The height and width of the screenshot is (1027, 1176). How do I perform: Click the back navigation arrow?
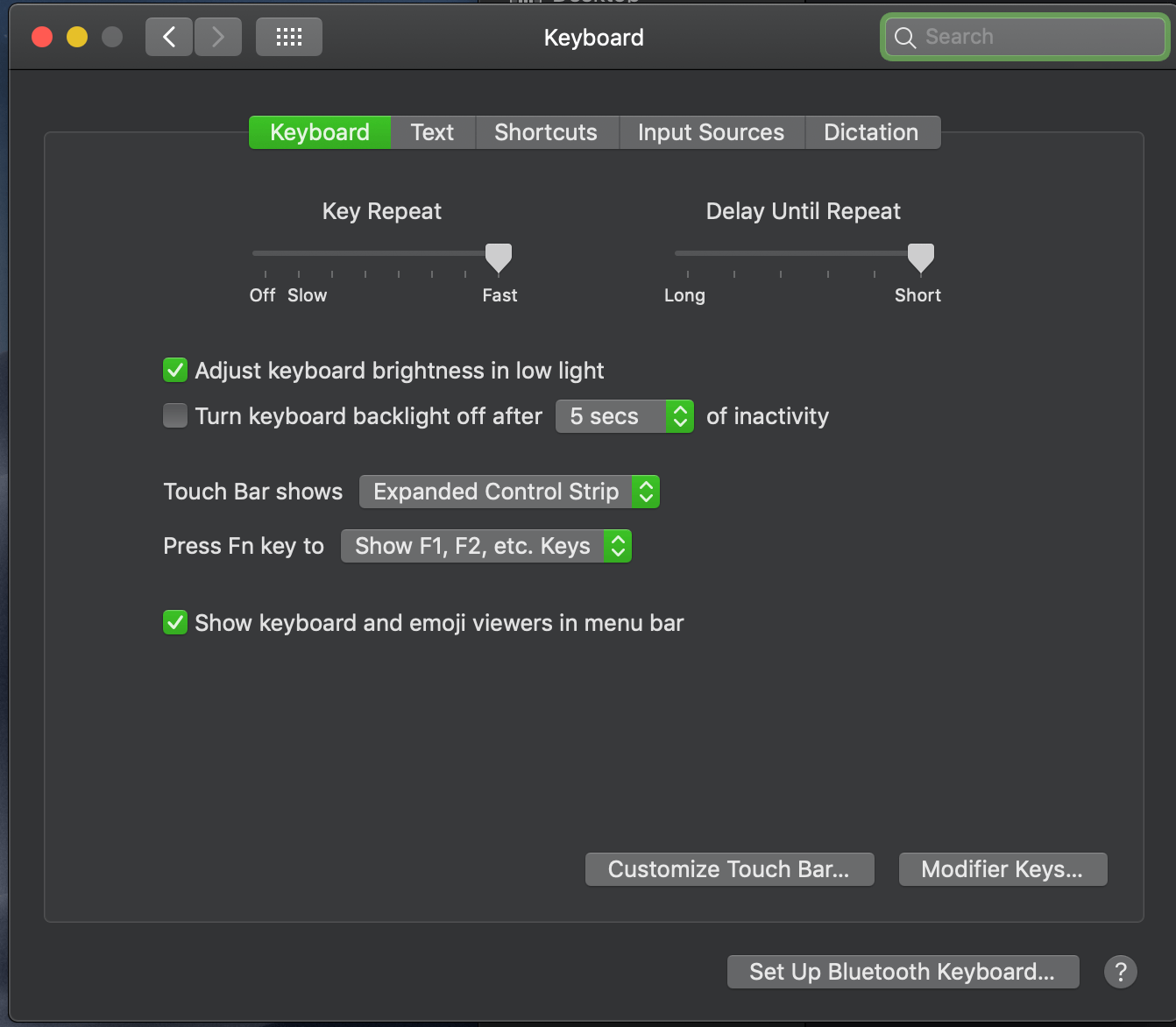tap(168, 37)
